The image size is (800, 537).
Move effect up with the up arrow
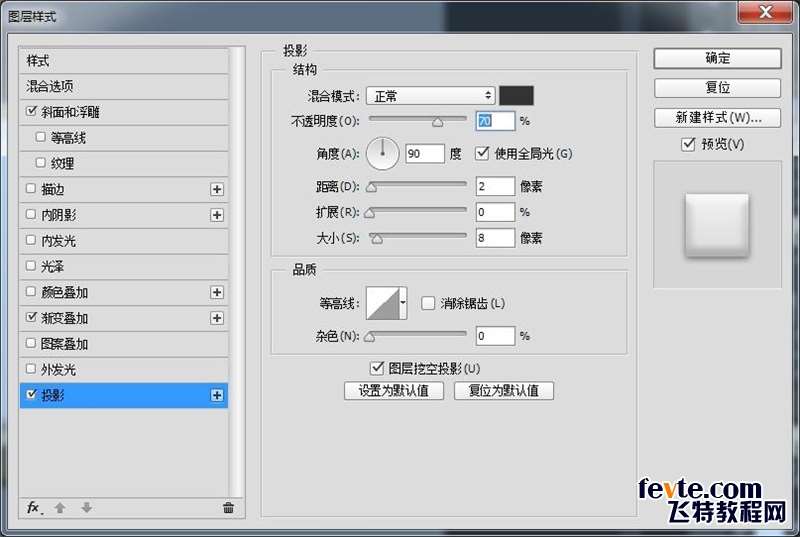(x=60, y=507)
